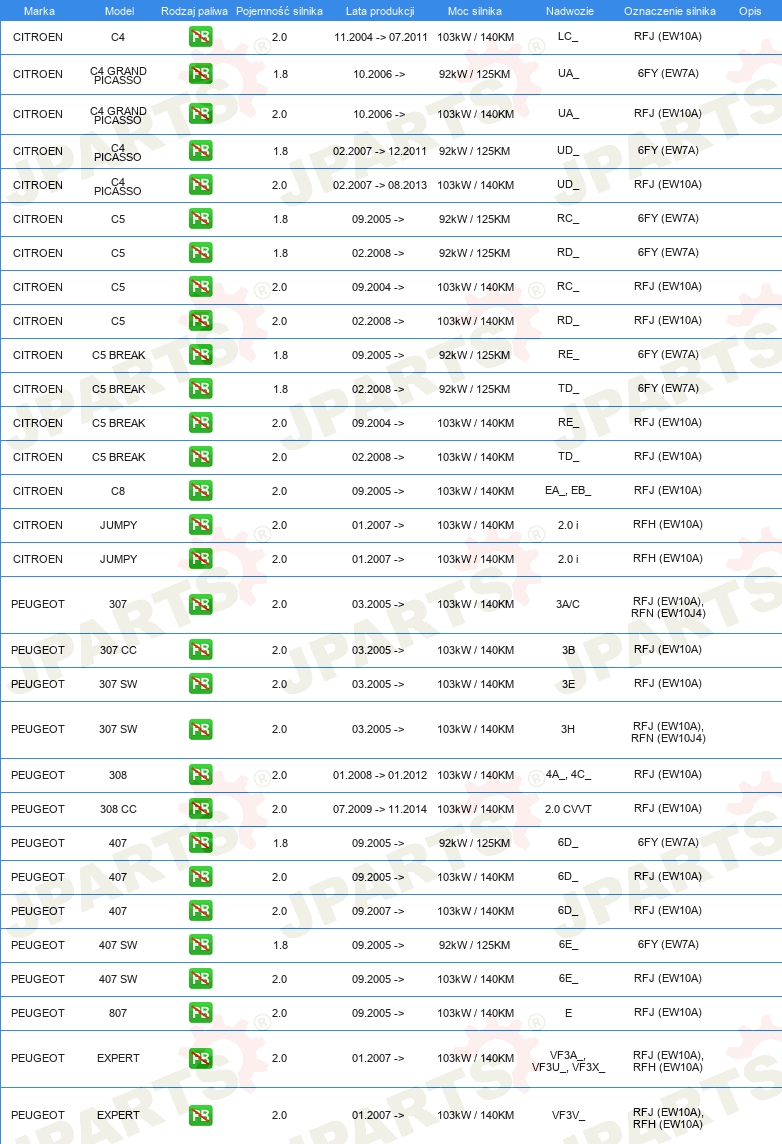Select the '09.2007 ->' production years cell
782x1144 pixels.
pyautogui.click(x=378, y=911)
